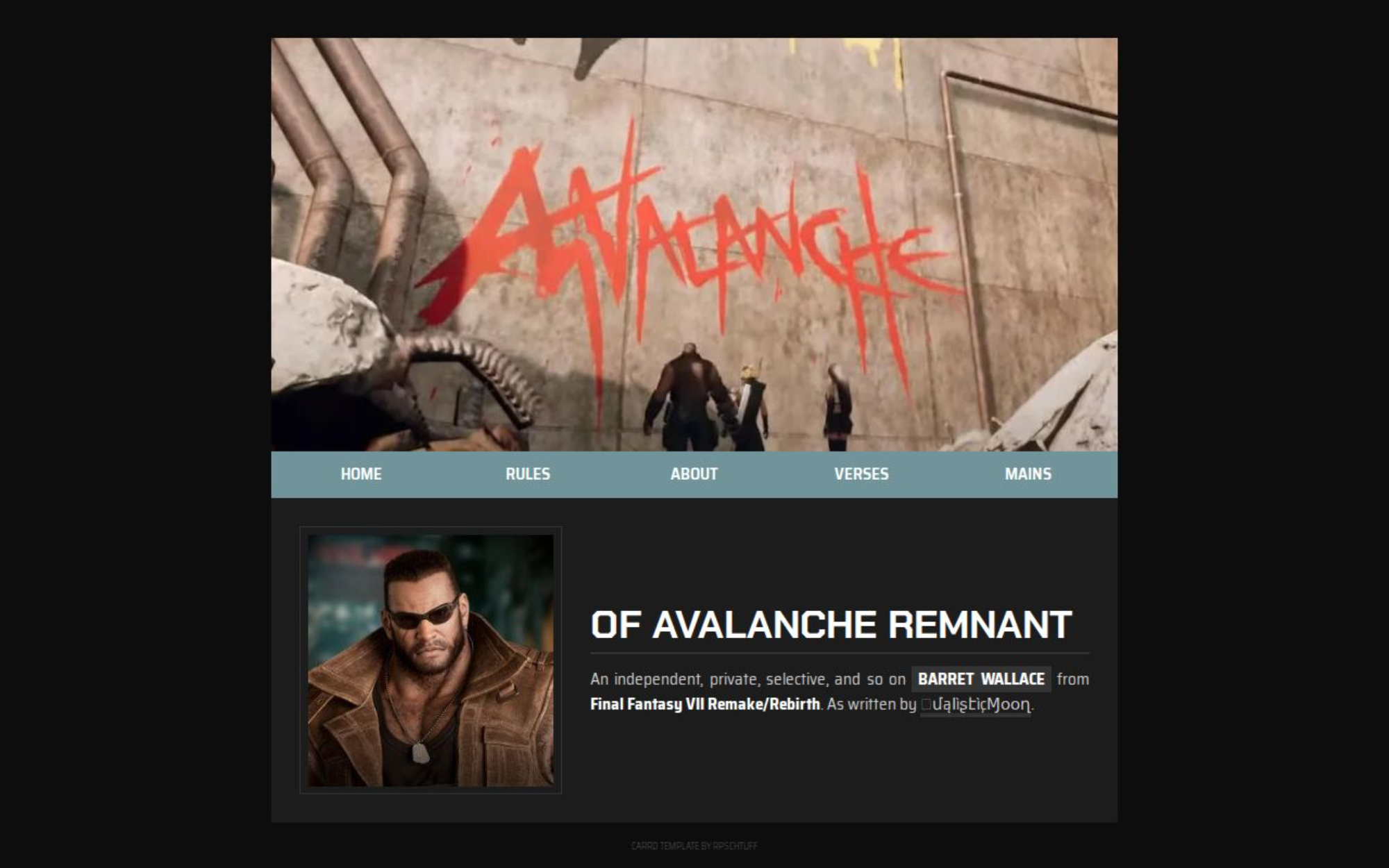Viewport: 1389px width, 868px height.
Task: Click the Carrd template credit in footer
Action: click(694, 846)
